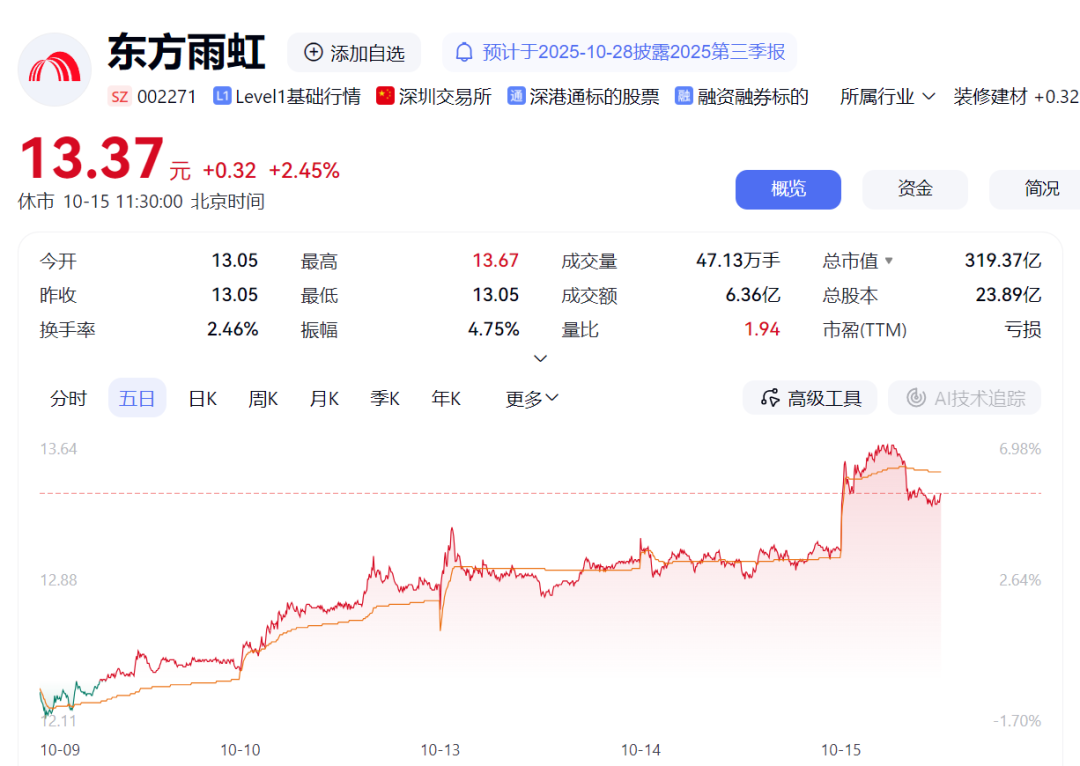Select the 月K chart period

pyautogui.click(x=324, y=398)
